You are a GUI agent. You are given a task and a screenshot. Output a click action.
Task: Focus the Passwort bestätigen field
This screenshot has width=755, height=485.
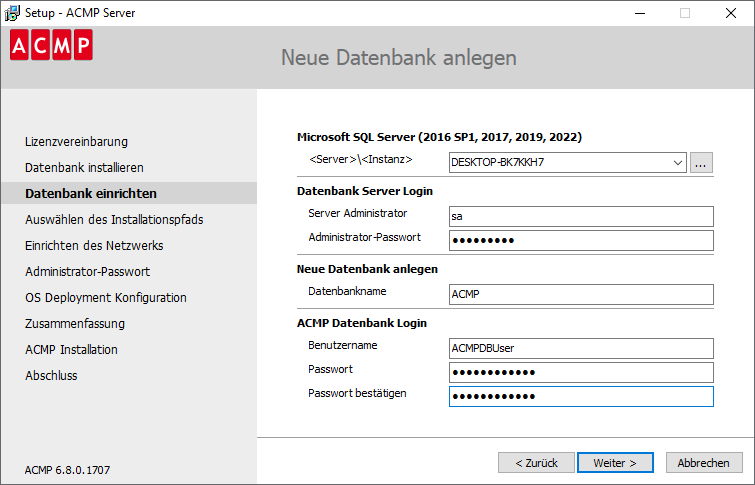pyautogui.click(x=581, y=397)
